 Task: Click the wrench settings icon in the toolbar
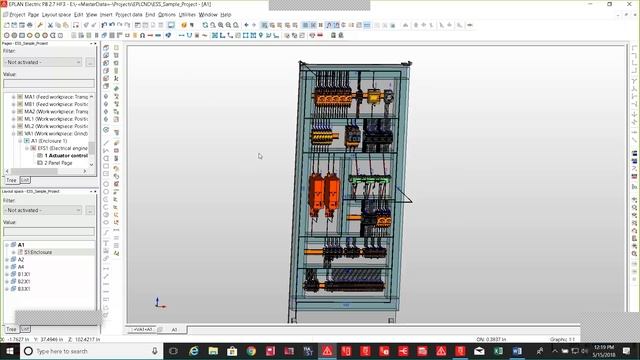40,25
